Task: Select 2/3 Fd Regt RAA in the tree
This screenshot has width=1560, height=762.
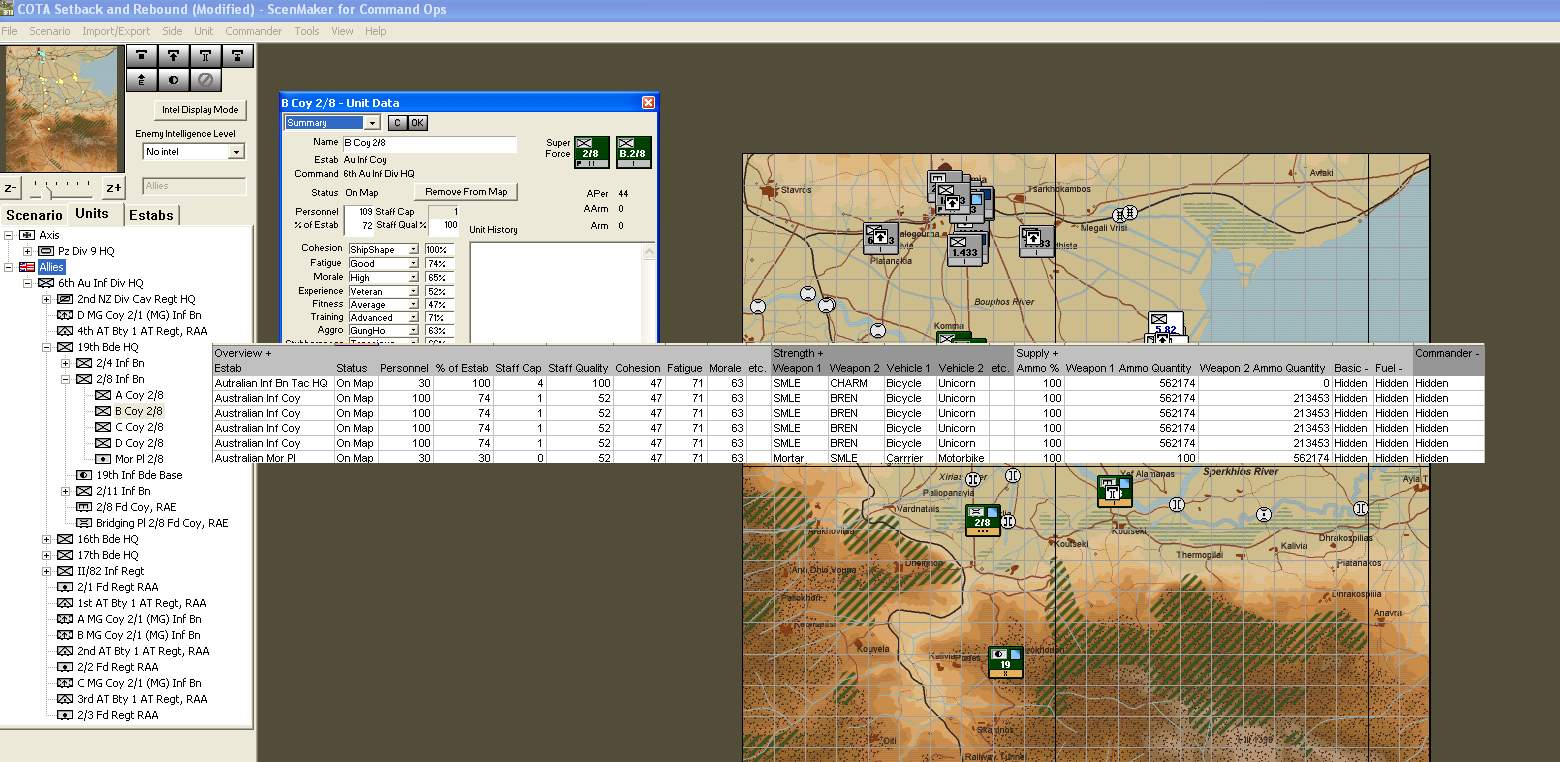Action: 118,715
